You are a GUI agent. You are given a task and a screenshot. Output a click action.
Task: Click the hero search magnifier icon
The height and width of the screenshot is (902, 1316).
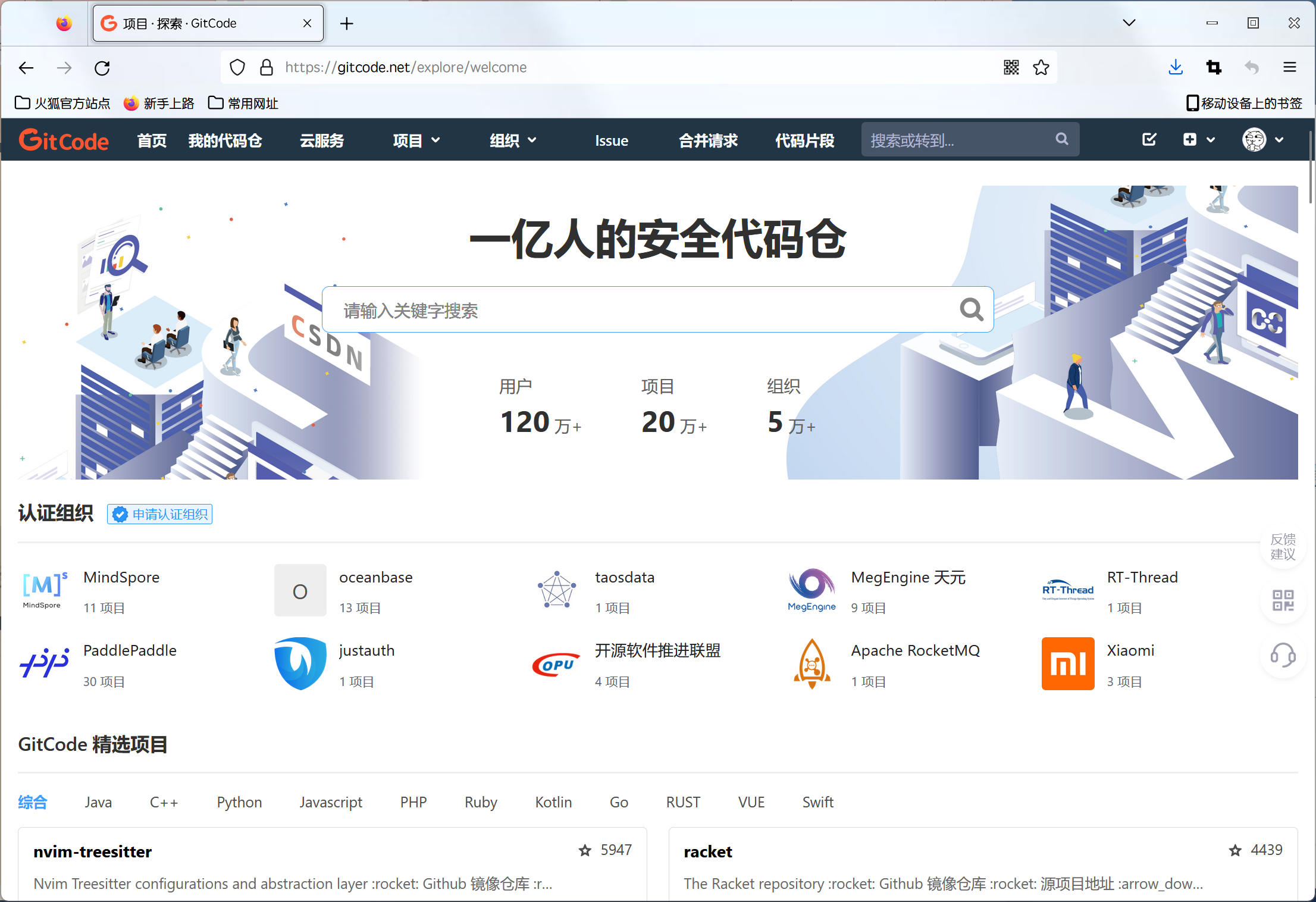(971, 309)
